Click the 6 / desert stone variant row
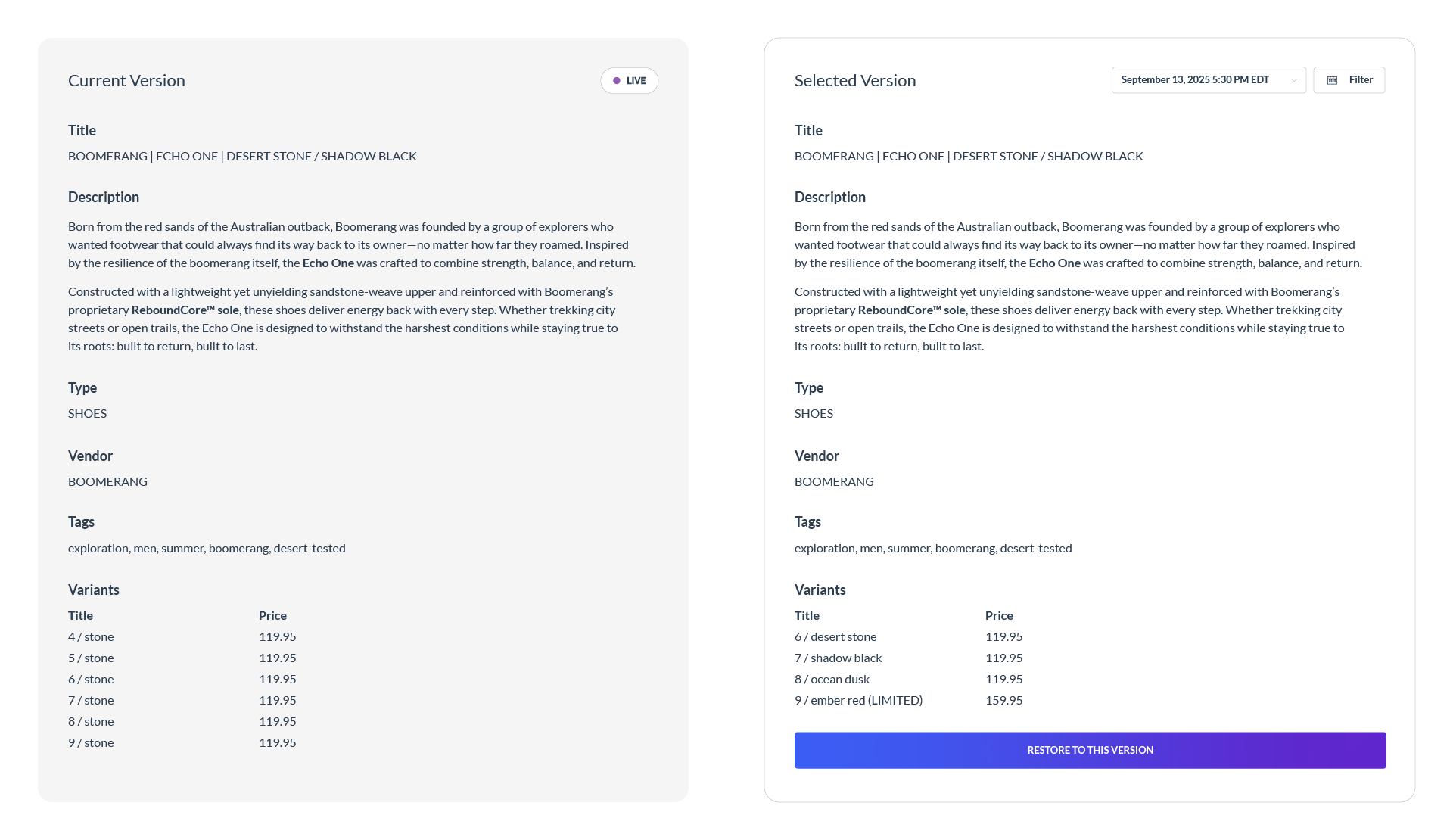The width and height of the screenshot is (1453, 840). coord(835,637)
